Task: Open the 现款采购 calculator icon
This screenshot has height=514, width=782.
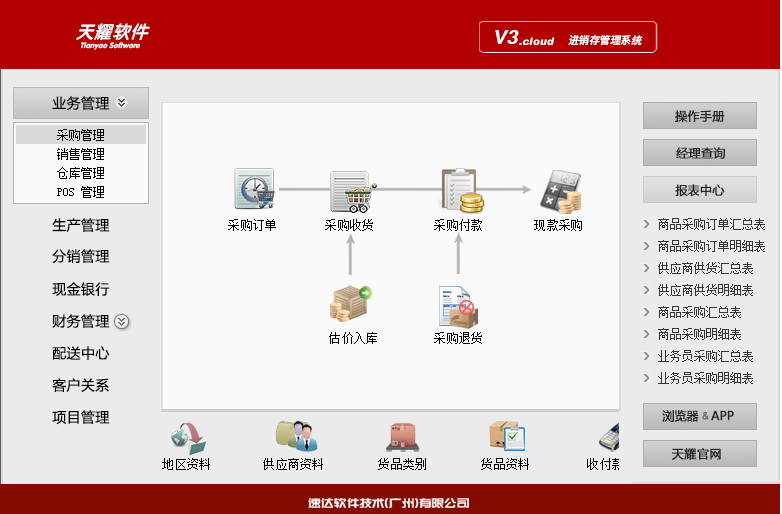Action: click(x=561, y=191)
